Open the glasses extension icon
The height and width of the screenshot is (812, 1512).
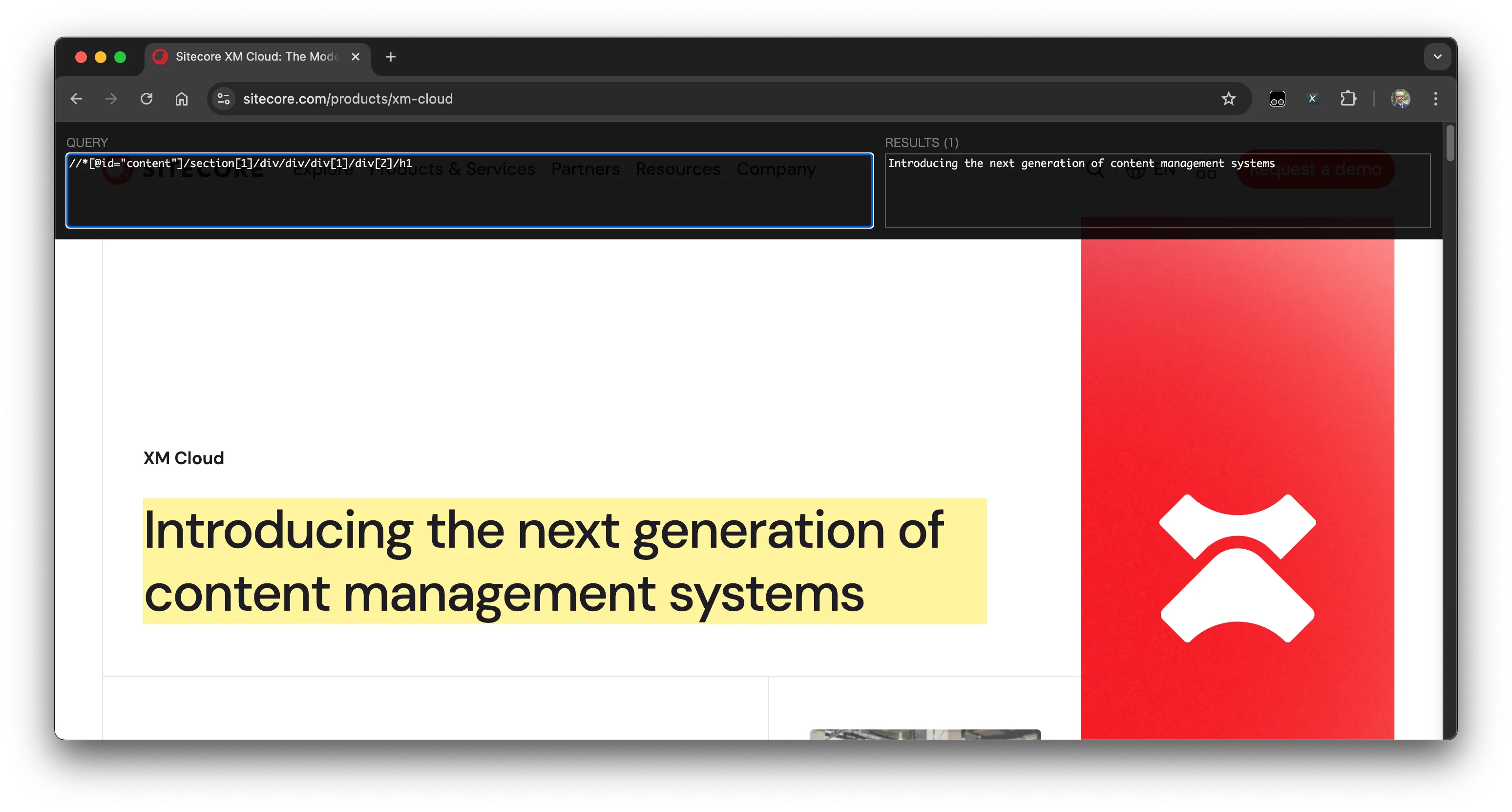(1277, 99)
